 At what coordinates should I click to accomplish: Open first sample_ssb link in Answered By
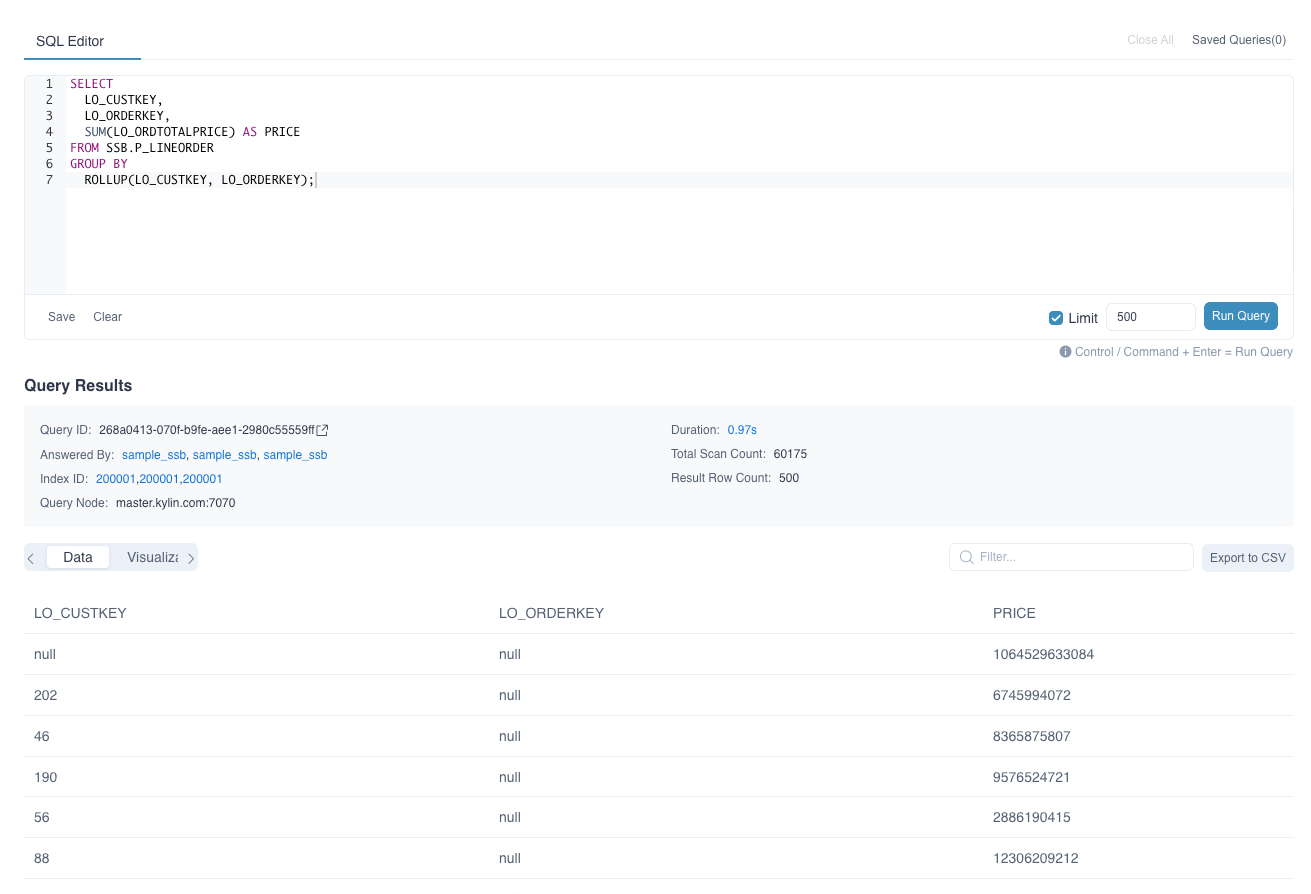point(154,455)
